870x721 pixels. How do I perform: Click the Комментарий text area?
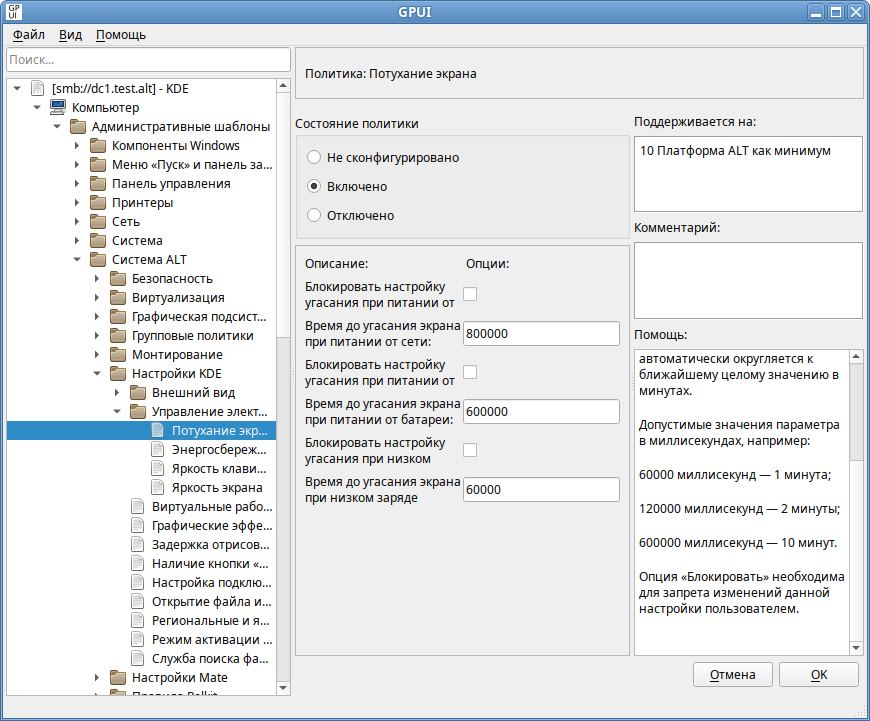pyautogui.click(x=748, y=280)
